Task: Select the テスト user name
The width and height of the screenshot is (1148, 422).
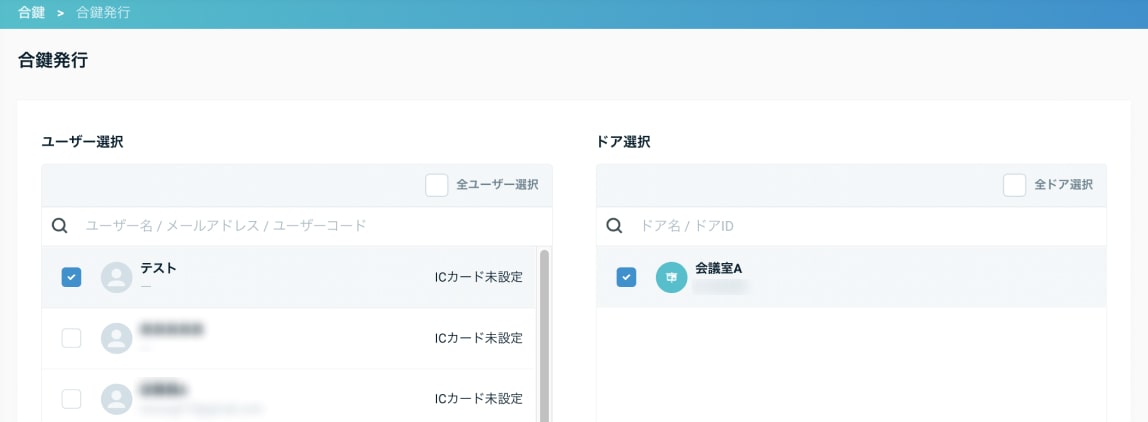Action: coord(159,268)
